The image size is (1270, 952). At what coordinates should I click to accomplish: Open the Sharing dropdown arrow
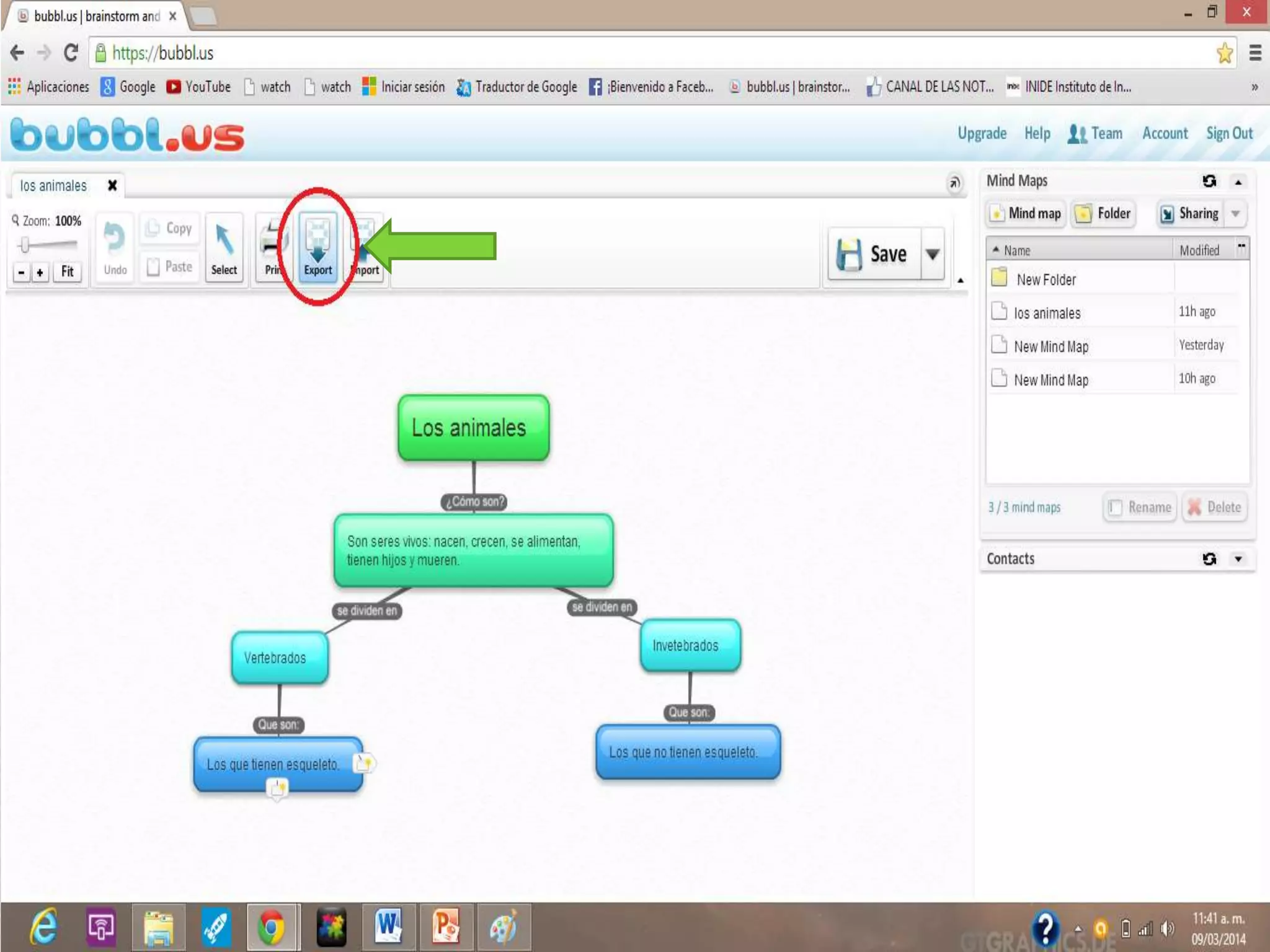click(1235, 214)
